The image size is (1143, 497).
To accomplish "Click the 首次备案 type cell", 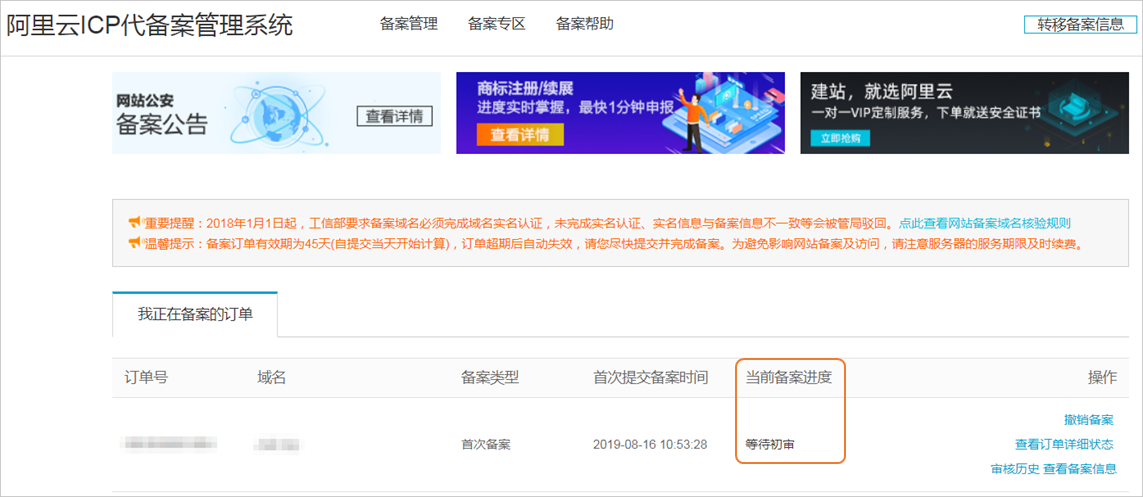I will 485,444.
